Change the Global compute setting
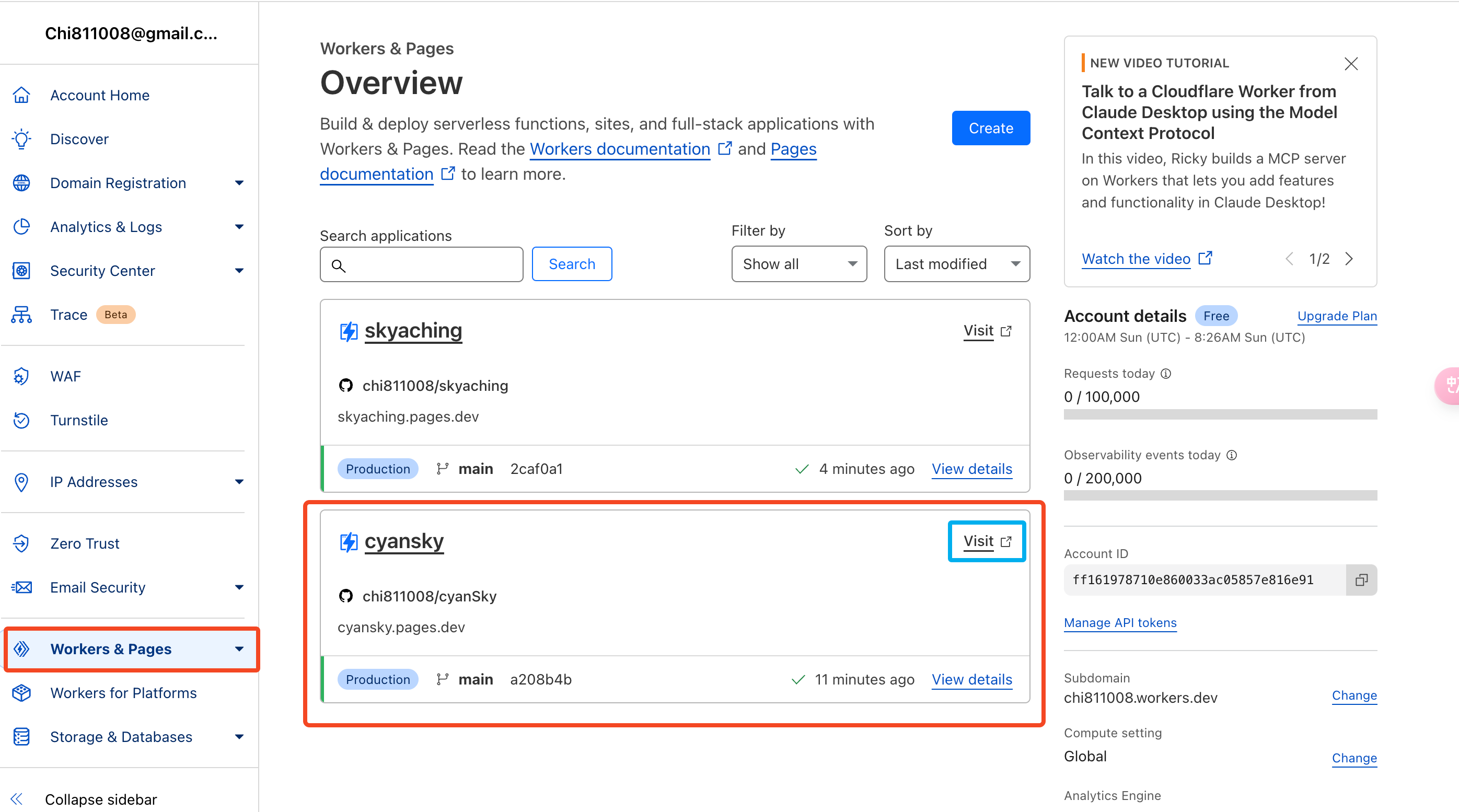Screen dimensions: 1459x812 coord(1354,758)
